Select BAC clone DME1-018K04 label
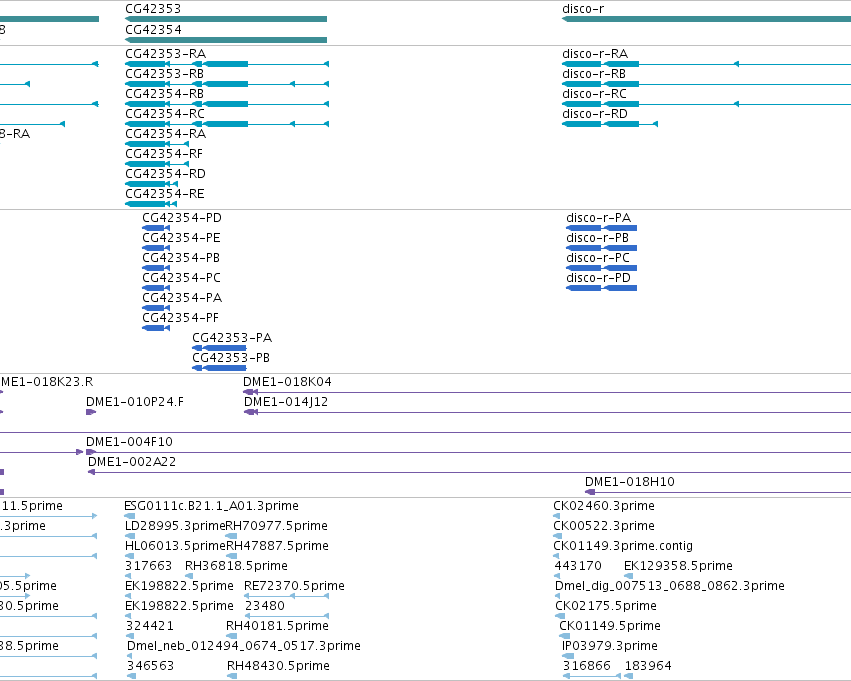The height and width of the screenshot is (681, 851). [287, 382]
